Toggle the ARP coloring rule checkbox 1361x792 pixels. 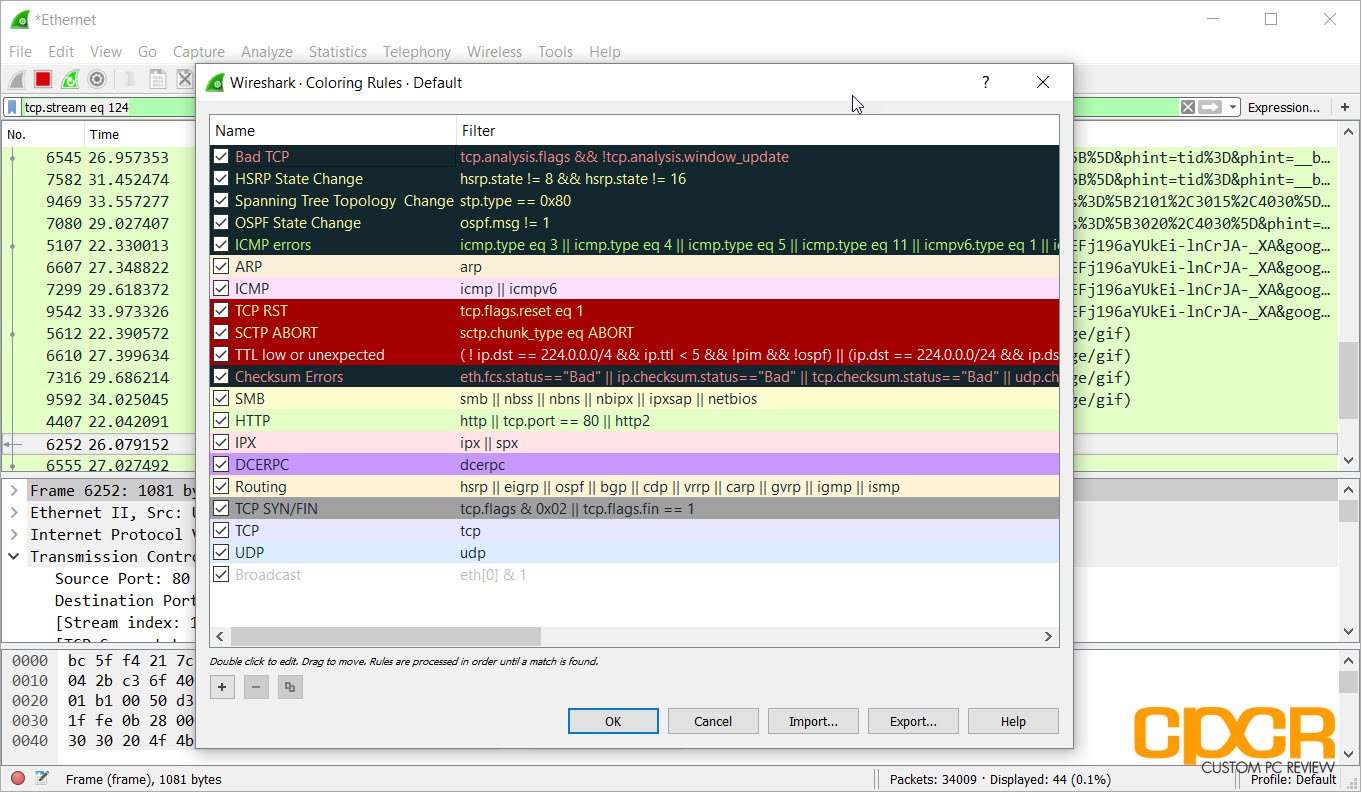[221, 267]
